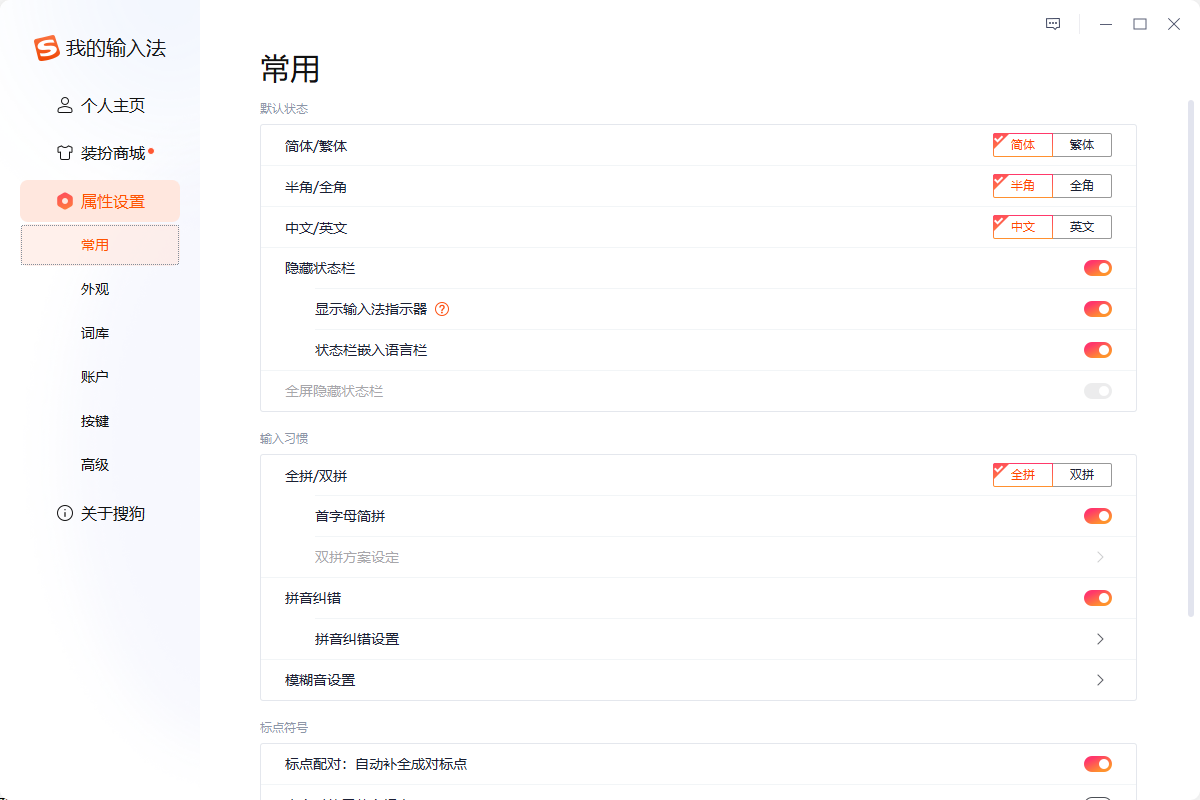Open the feedback speech bubble icon
This screenshot has height=800, width=1200.
pos(1053,23)
